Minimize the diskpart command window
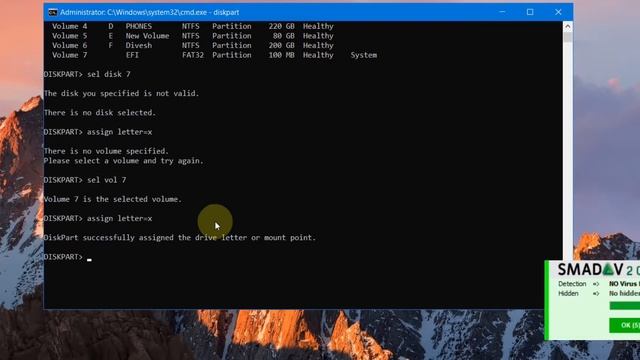640x360 pixels. (502, 12)
